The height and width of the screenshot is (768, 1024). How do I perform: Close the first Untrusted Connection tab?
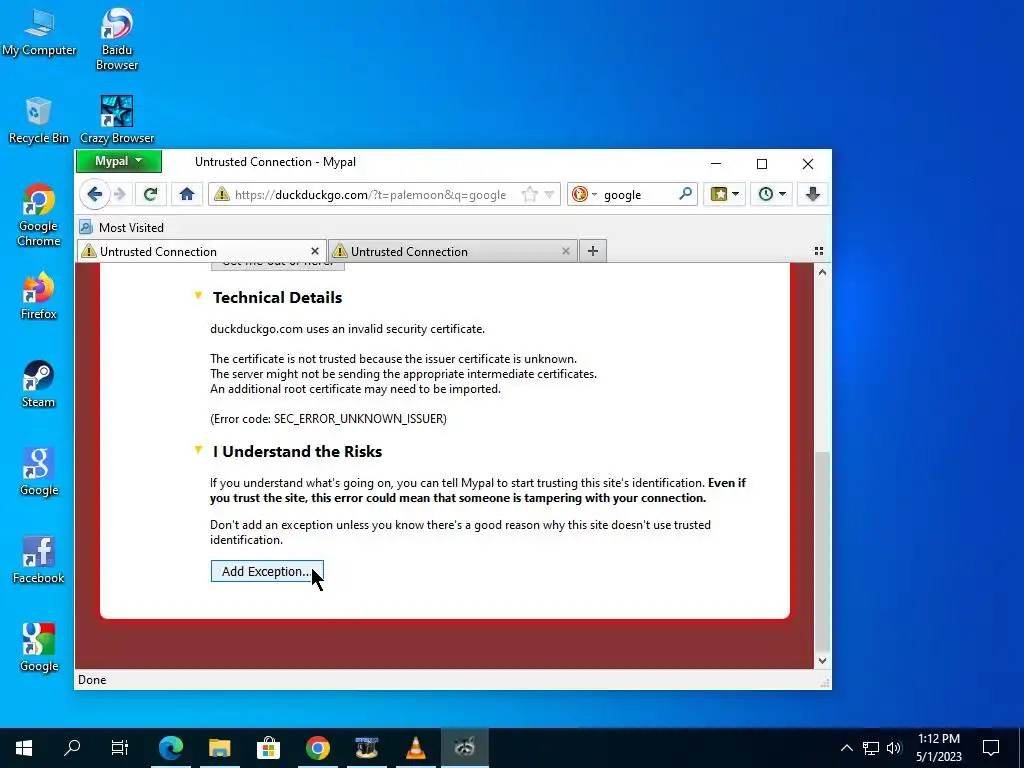click(315, 251)
